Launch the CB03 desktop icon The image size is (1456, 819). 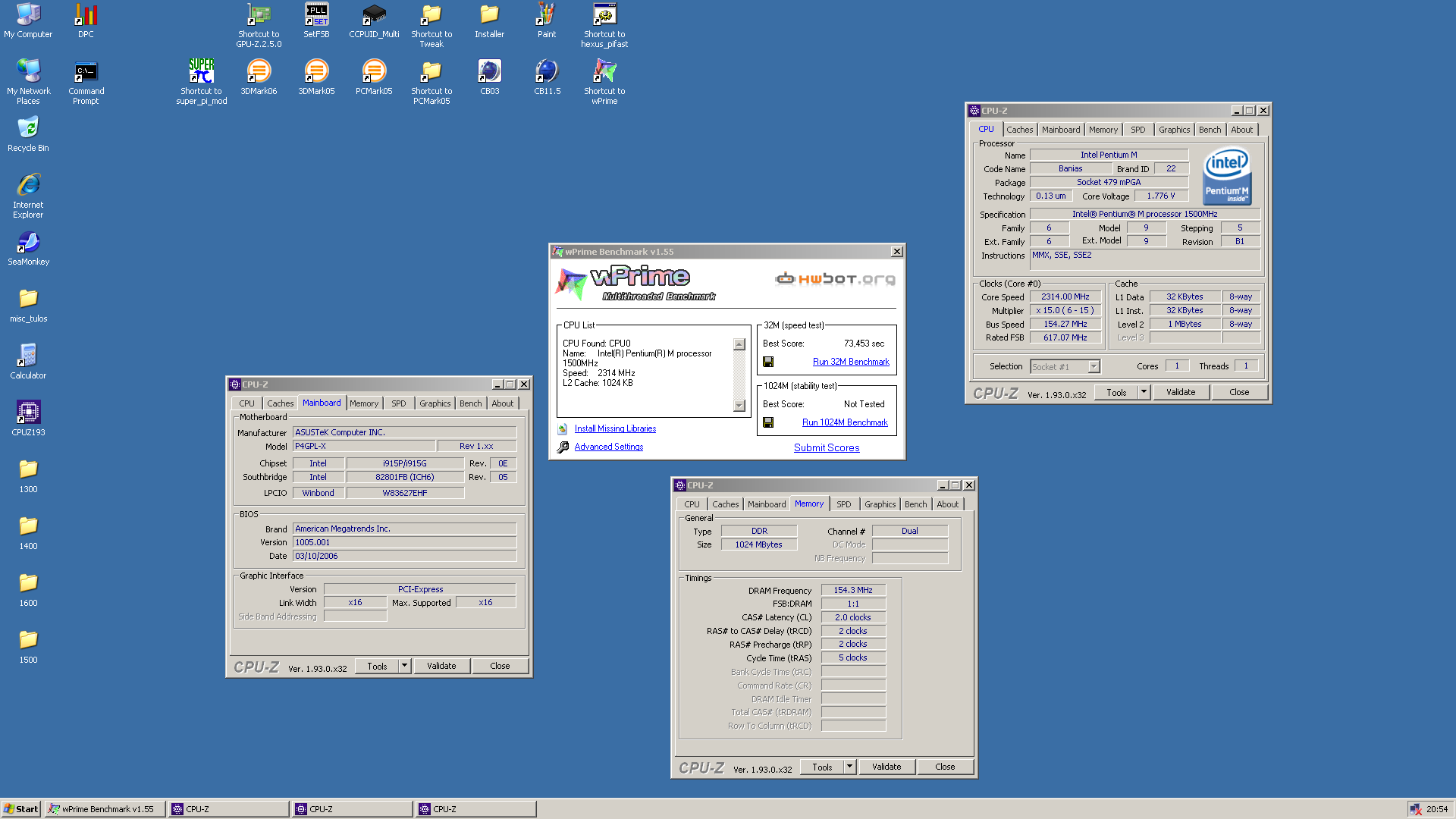(489, 77)
